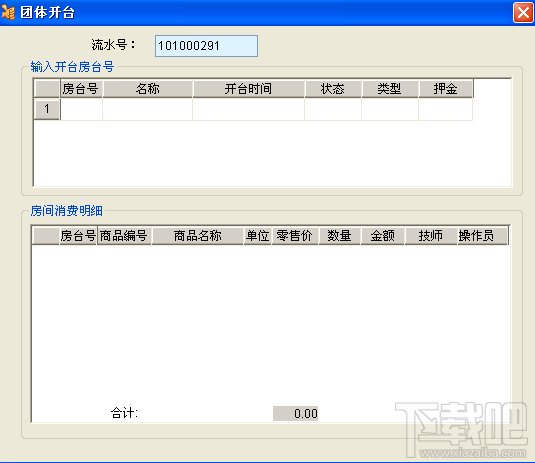The height and width of the screenshot is (463, 535).
Task: Click the 商品编号 column header
Action: tap(124, 236)
